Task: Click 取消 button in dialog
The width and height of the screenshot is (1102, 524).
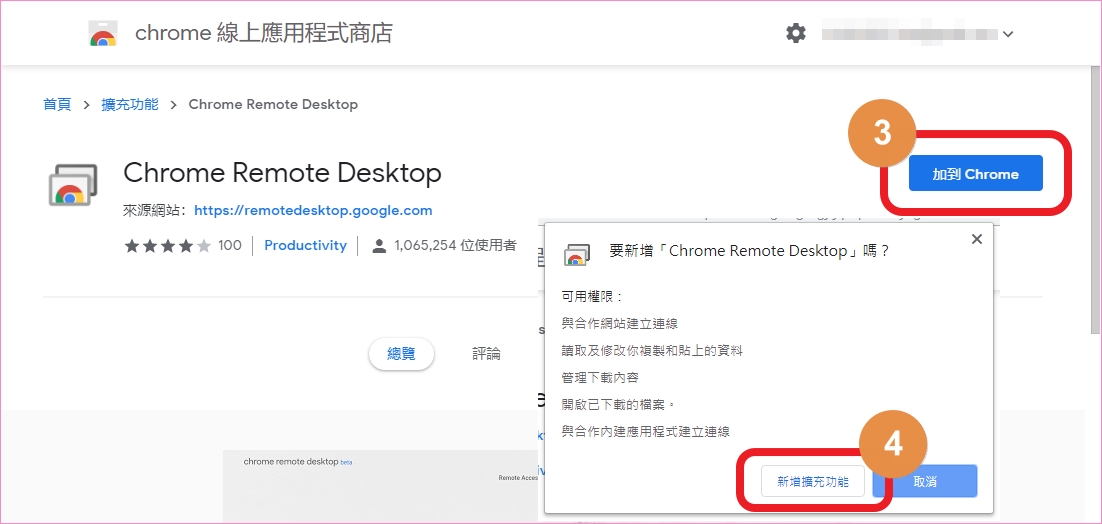Action: click(925, 481)
